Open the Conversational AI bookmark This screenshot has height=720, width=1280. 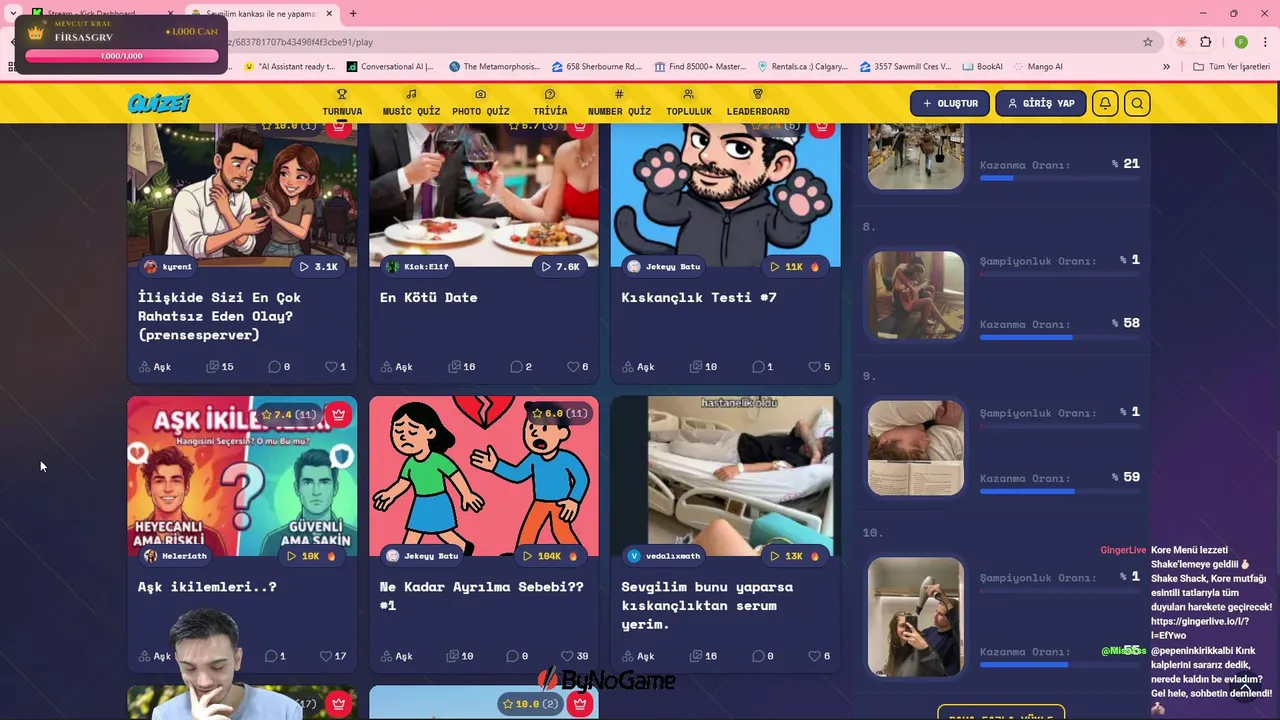click(390, 66)
